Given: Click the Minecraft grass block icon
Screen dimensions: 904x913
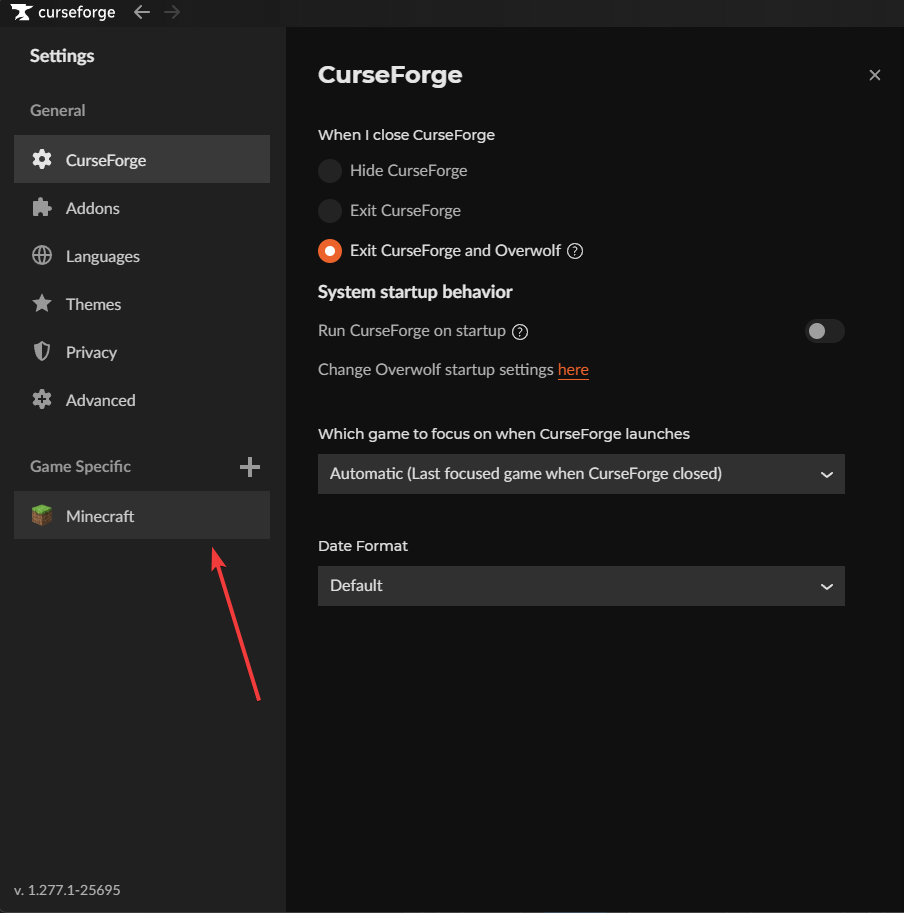Looking at the screenshot, I should click(42, 515).
